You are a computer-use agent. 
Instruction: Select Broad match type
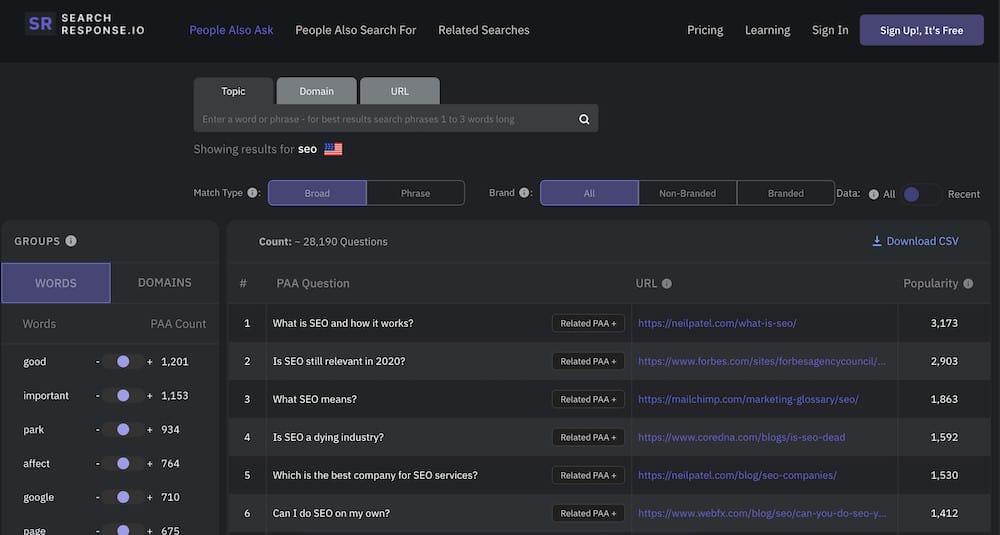(317, 193)
